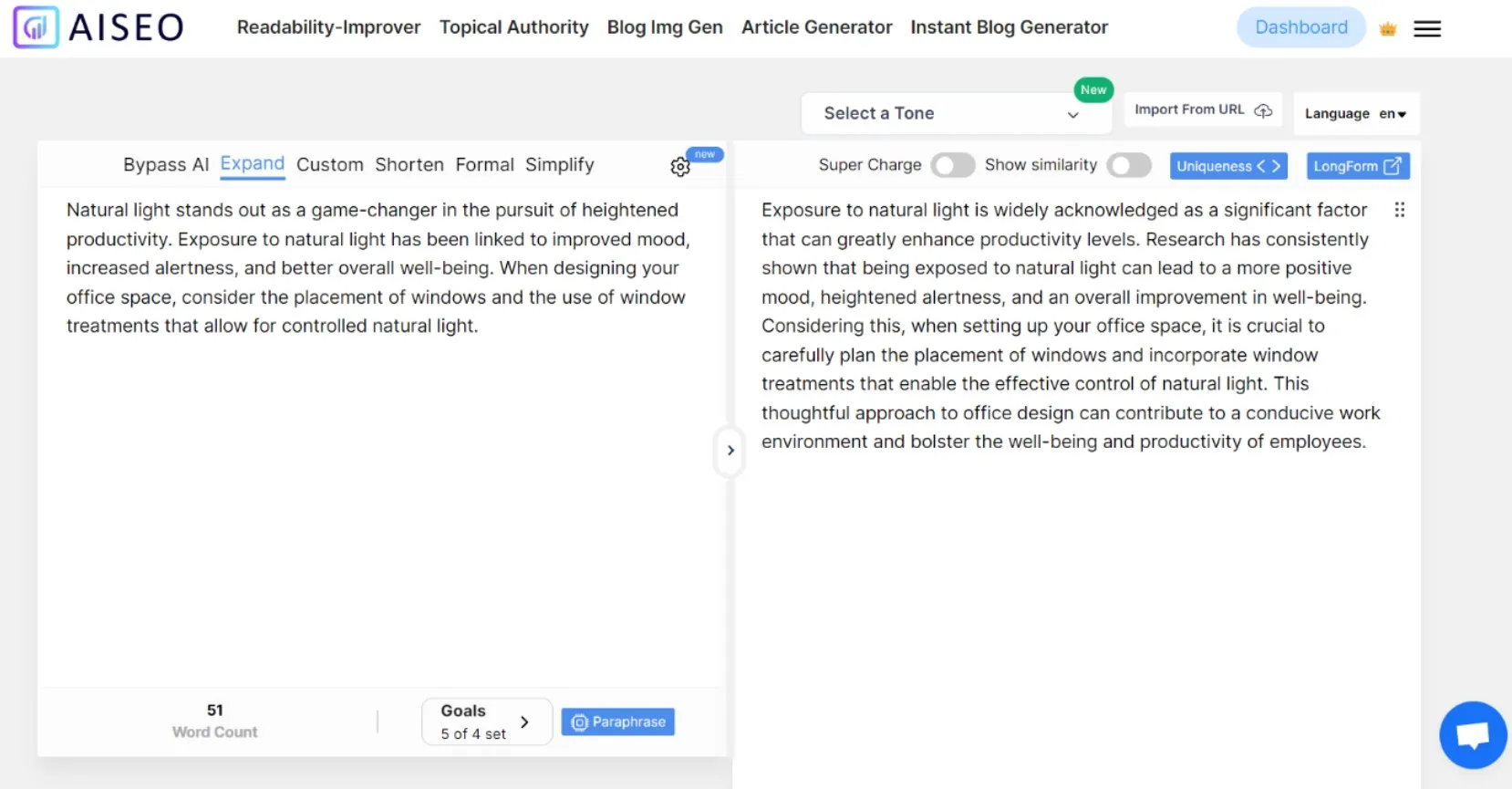Switch to the Bypass AI mode tab
Screen dimensions: 1512x789
[166, 165]
